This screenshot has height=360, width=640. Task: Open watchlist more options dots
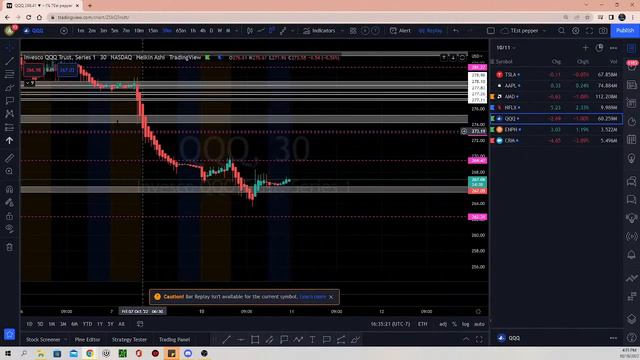click(x=613, y=48)
